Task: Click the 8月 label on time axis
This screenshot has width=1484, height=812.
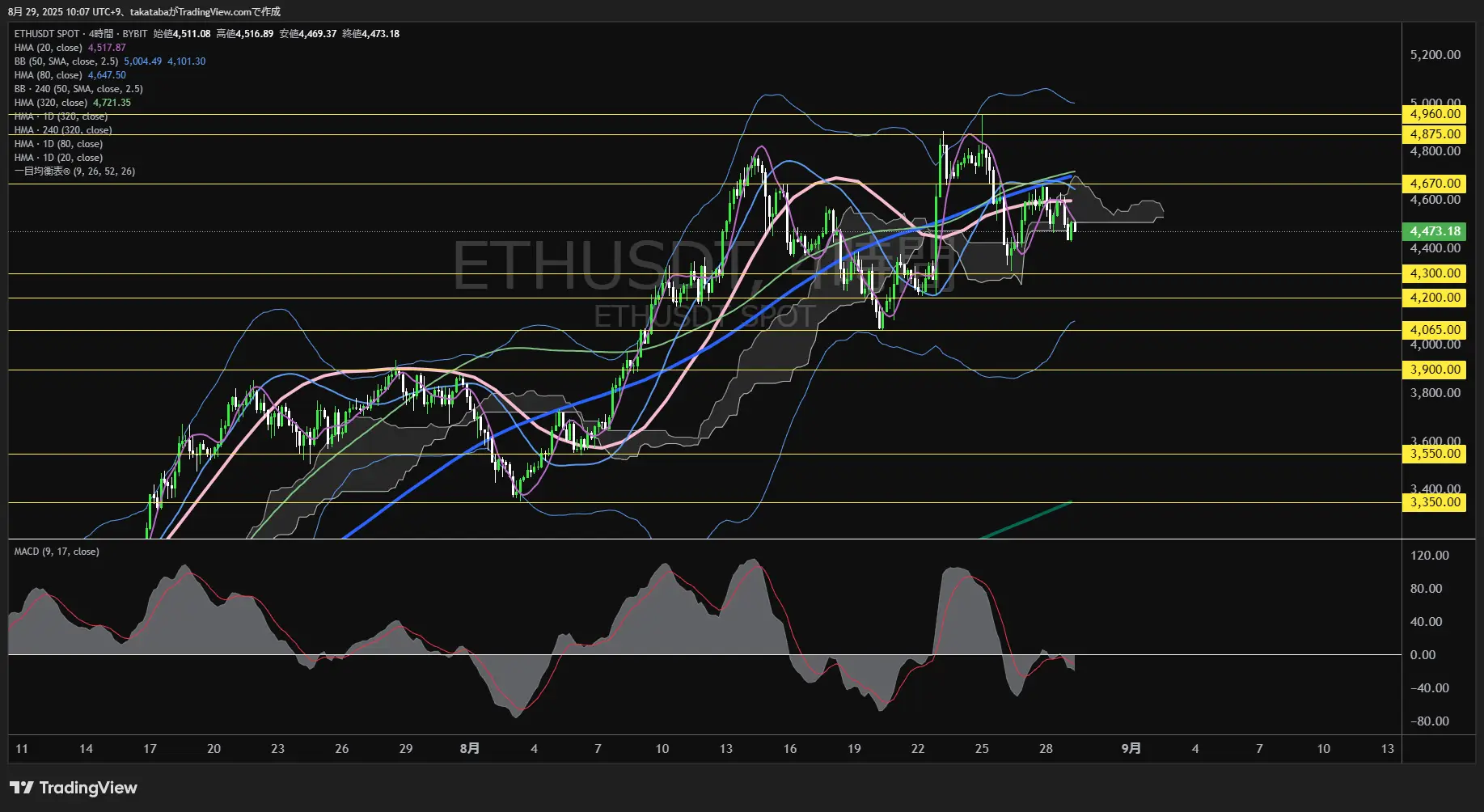Action: pos(470,749)
